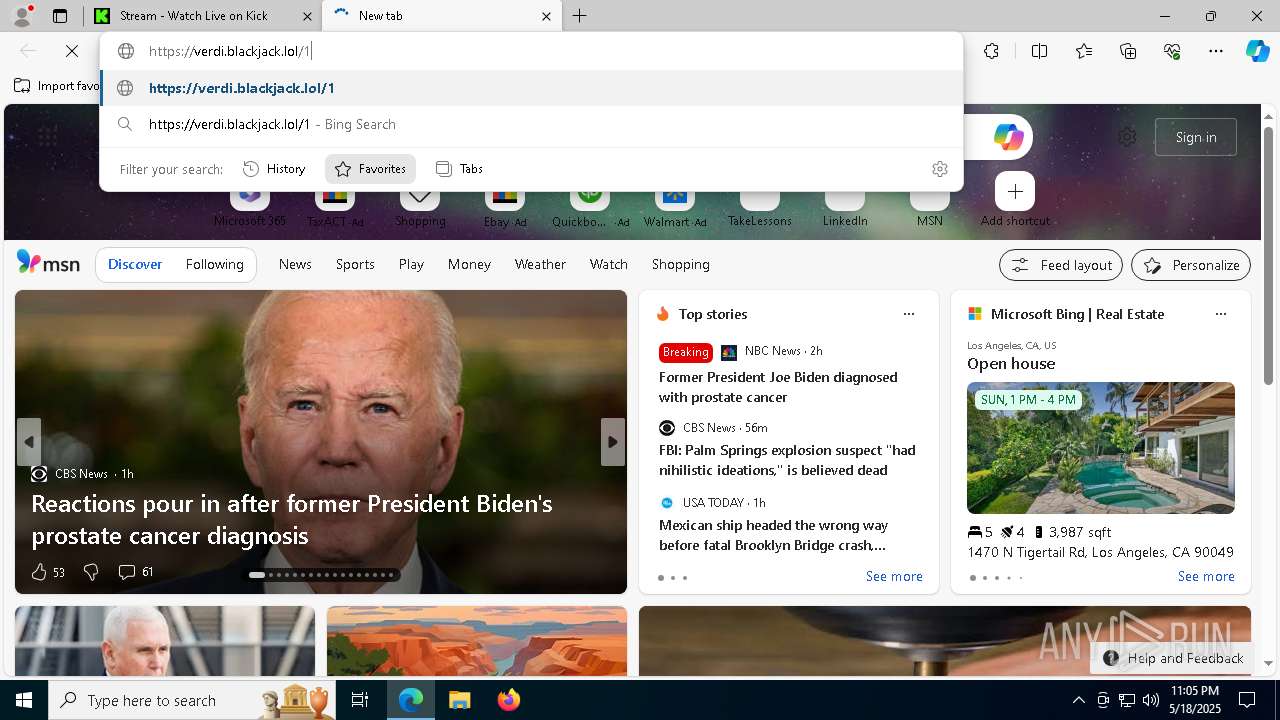Click into the browser address bar
The height and width of the screenshot is (720, 1280).
(x=530, y=51)
